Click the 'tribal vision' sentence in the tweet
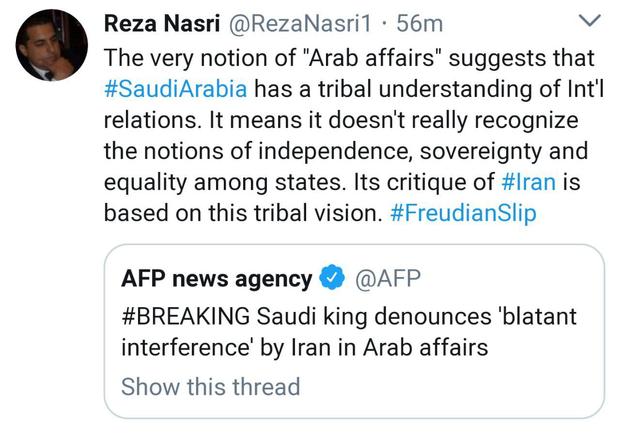 coord(243,213)
